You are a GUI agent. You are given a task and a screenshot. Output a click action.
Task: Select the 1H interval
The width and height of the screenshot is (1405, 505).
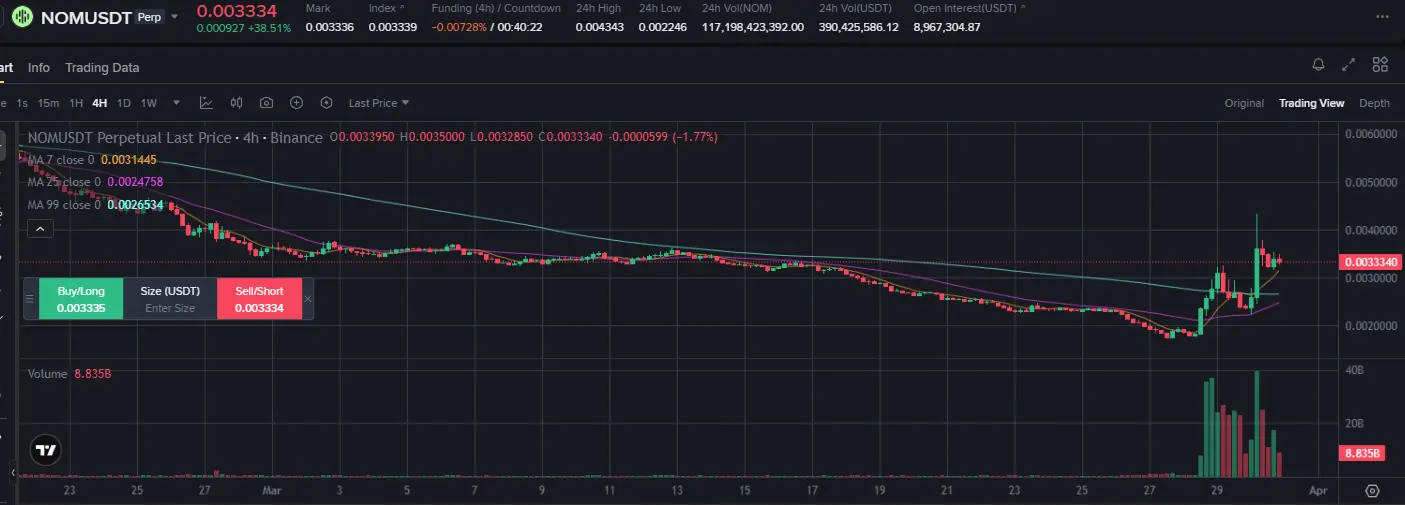point(76,103)
